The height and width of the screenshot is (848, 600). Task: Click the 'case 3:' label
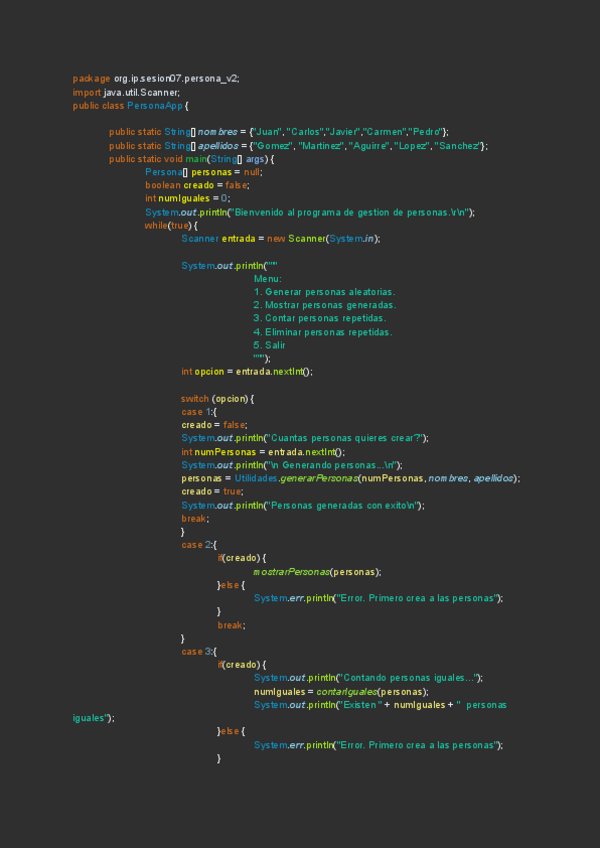pos(195,652)
